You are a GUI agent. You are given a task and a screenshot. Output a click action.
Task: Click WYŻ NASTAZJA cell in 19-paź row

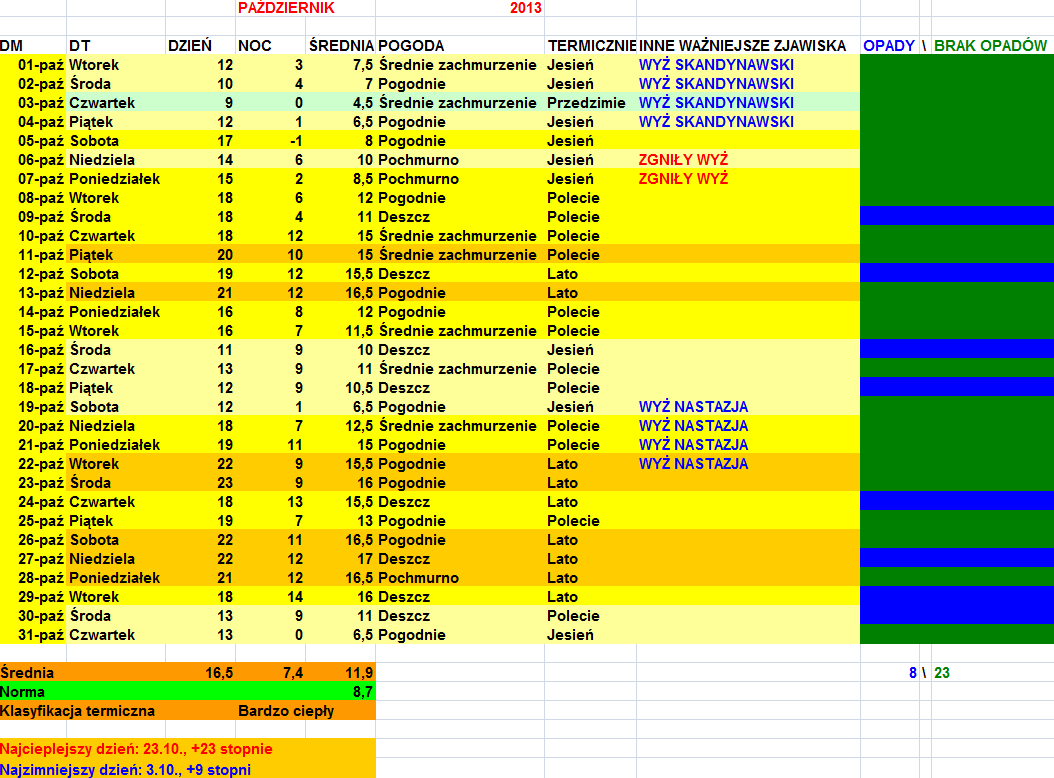(x=693, y=407)
